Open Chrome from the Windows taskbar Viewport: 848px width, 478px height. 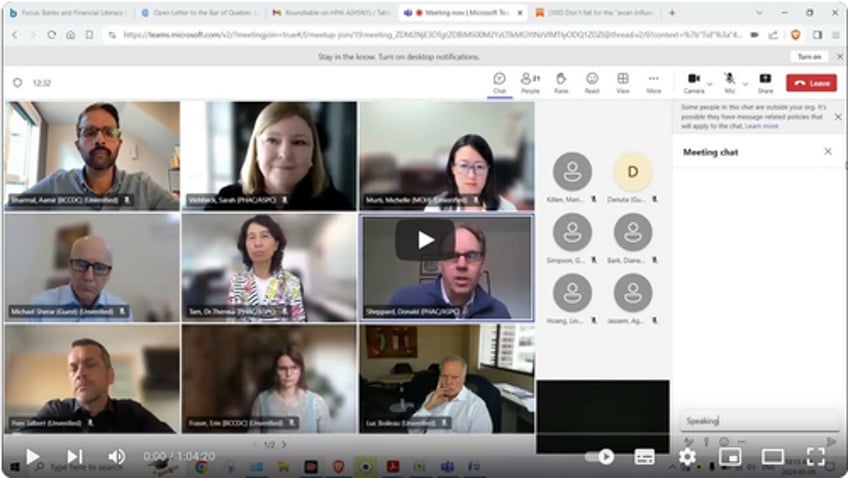(202, 467)
